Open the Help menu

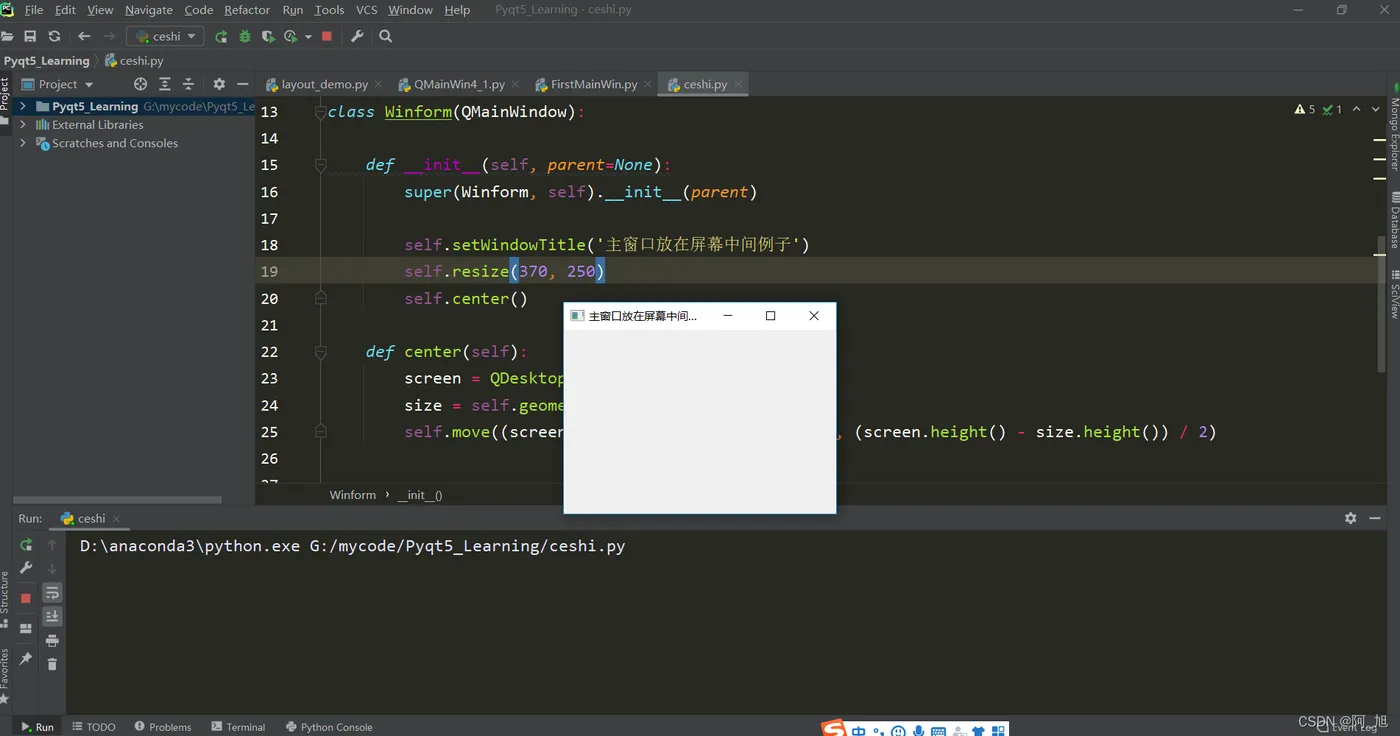[457, 10]
